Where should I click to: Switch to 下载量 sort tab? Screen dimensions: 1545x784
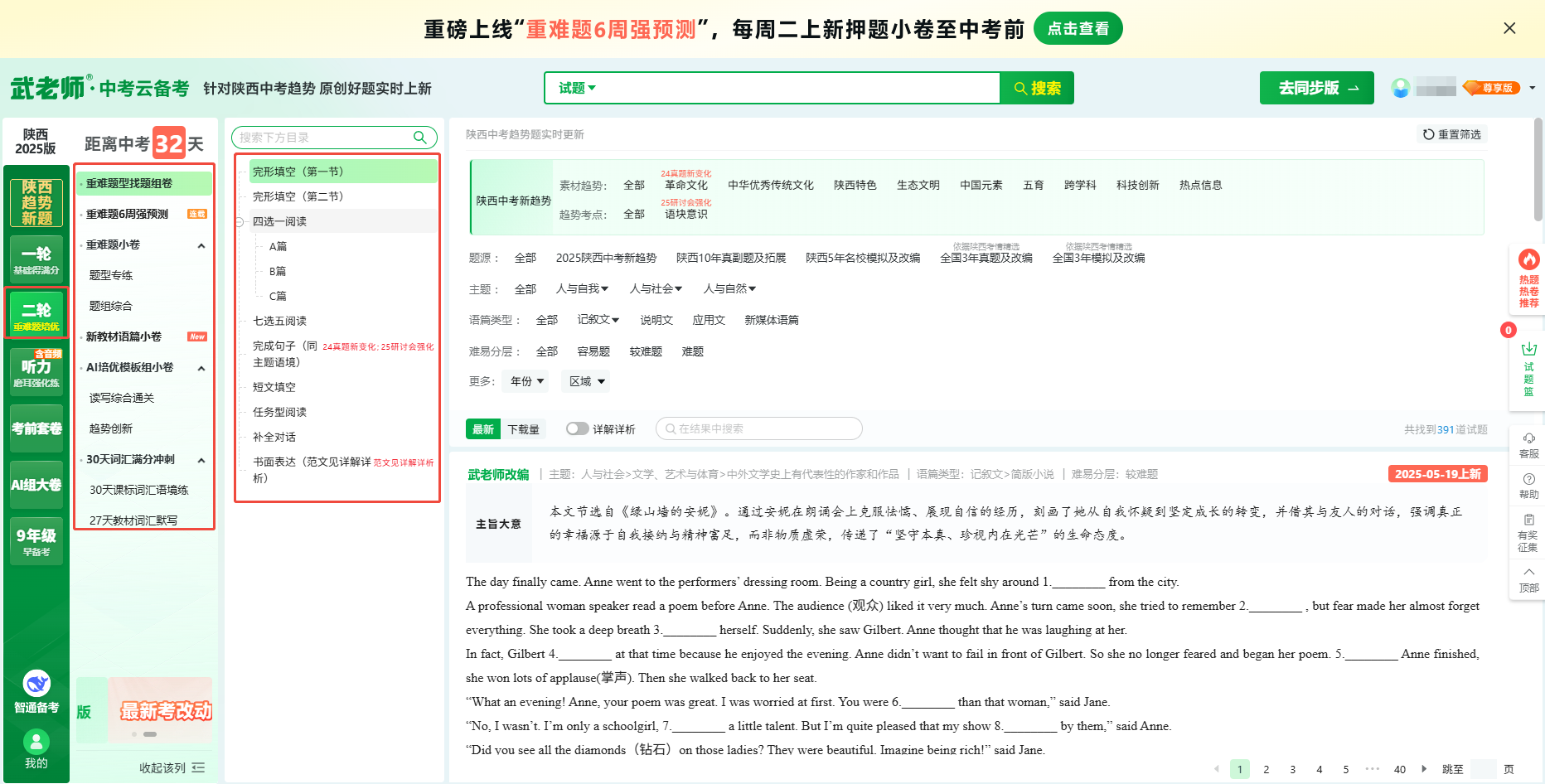523,428
